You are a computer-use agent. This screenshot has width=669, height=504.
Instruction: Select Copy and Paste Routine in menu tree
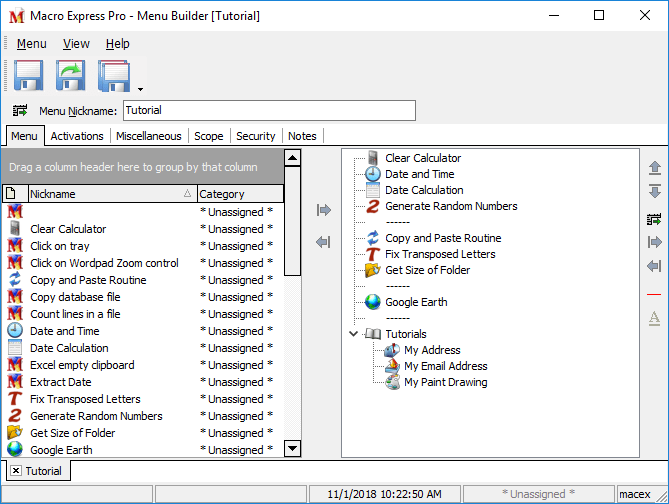coord(443,238)
